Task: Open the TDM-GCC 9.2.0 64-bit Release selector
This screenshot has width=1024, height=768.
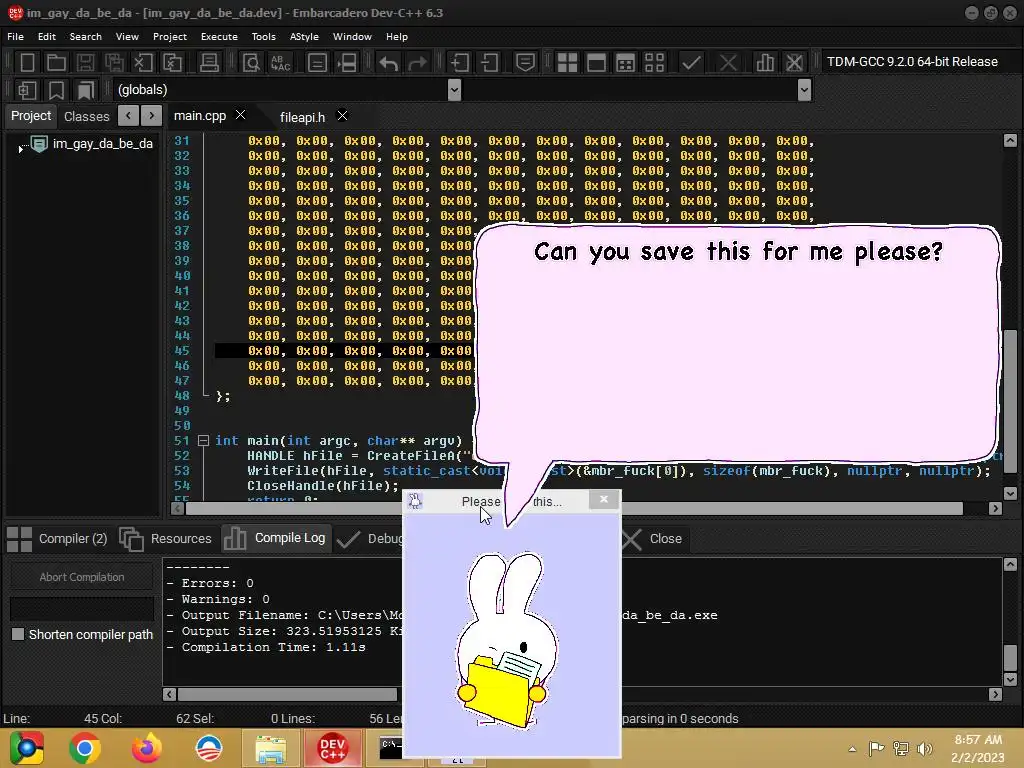Action: pyautogui.click(x=912, y=62)
